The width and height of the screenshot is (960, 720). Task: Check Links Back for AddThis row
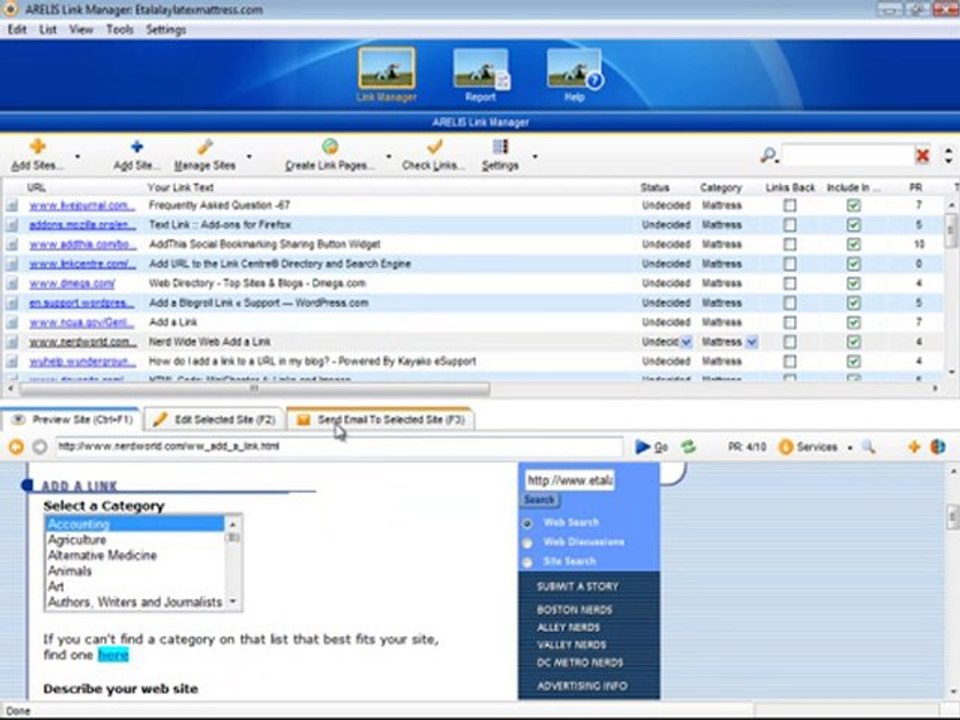[x=790, y=244]
